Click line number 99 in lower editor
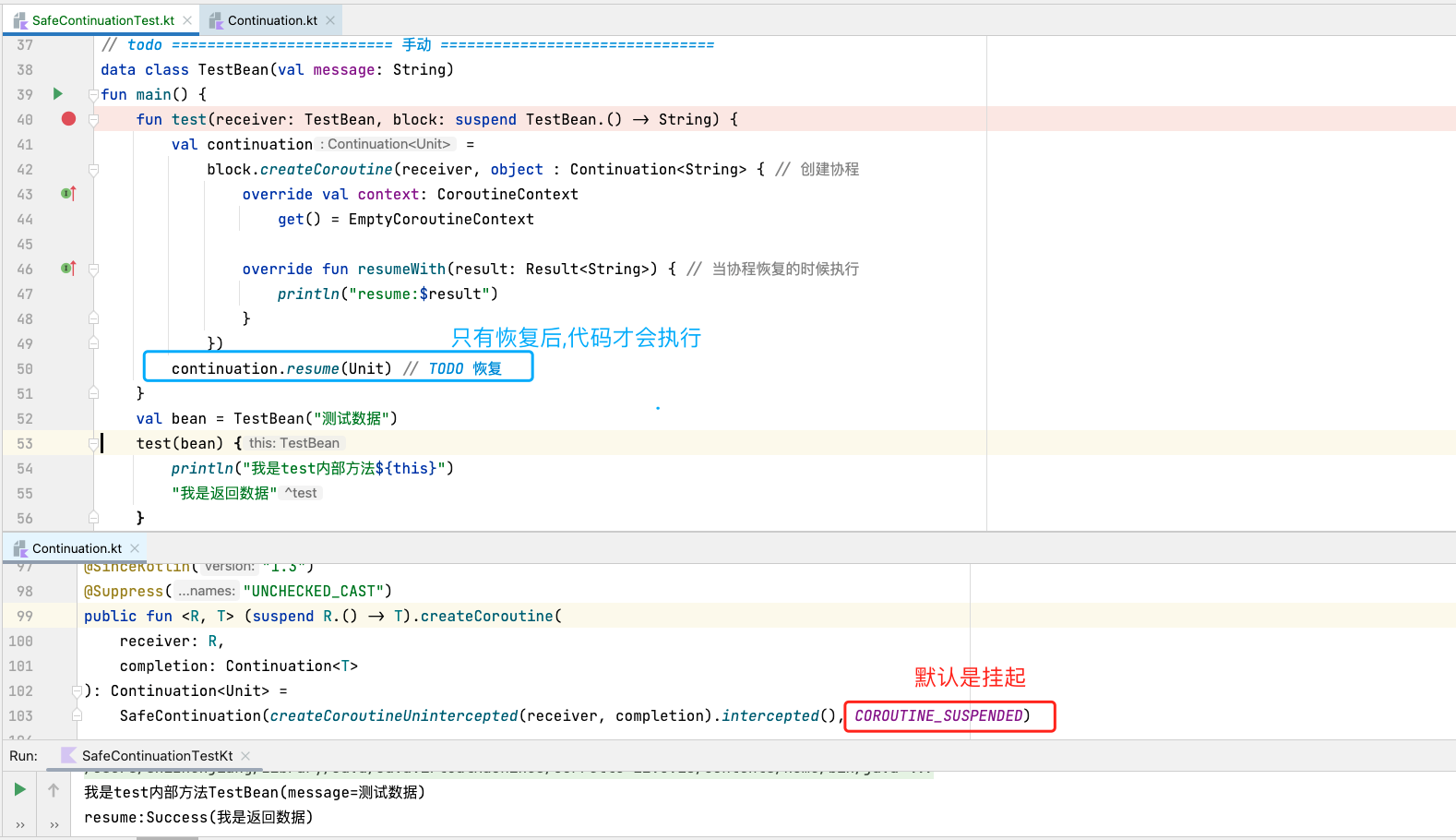 pos(25,616)
